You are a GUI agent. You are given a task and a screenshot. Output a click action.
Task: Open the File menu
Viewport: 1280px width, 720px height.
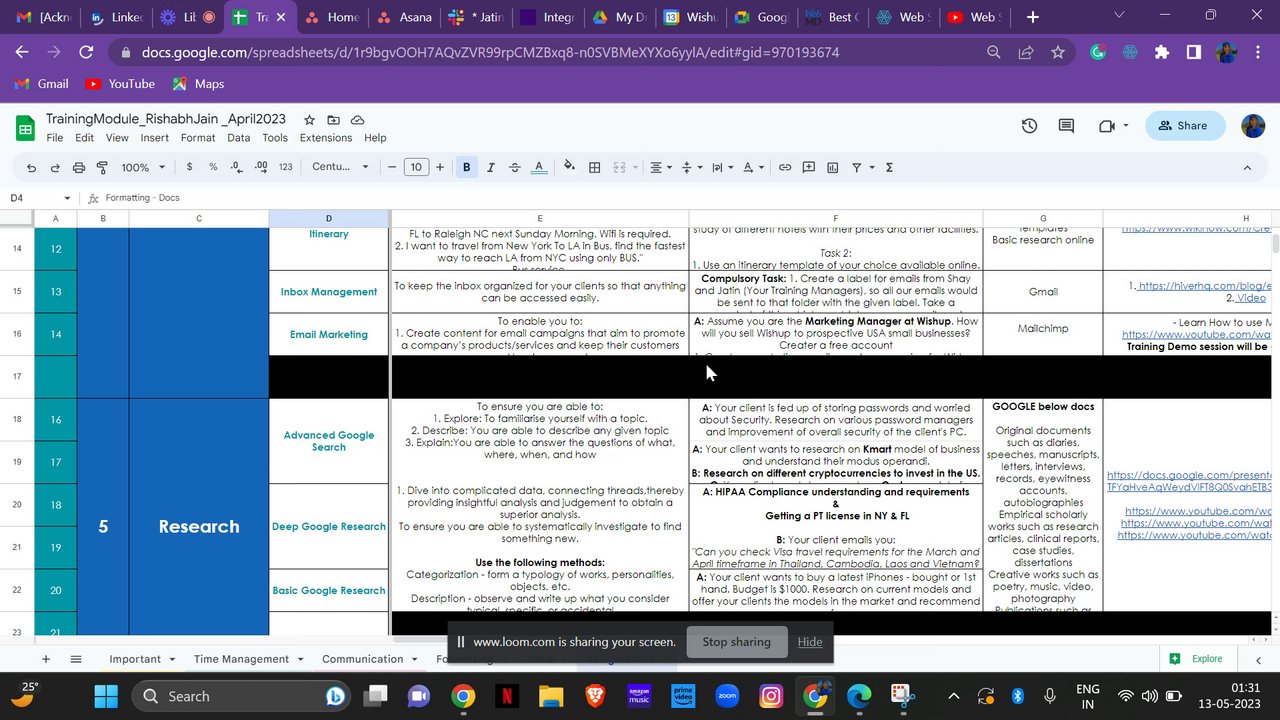[x=55, y=138]
